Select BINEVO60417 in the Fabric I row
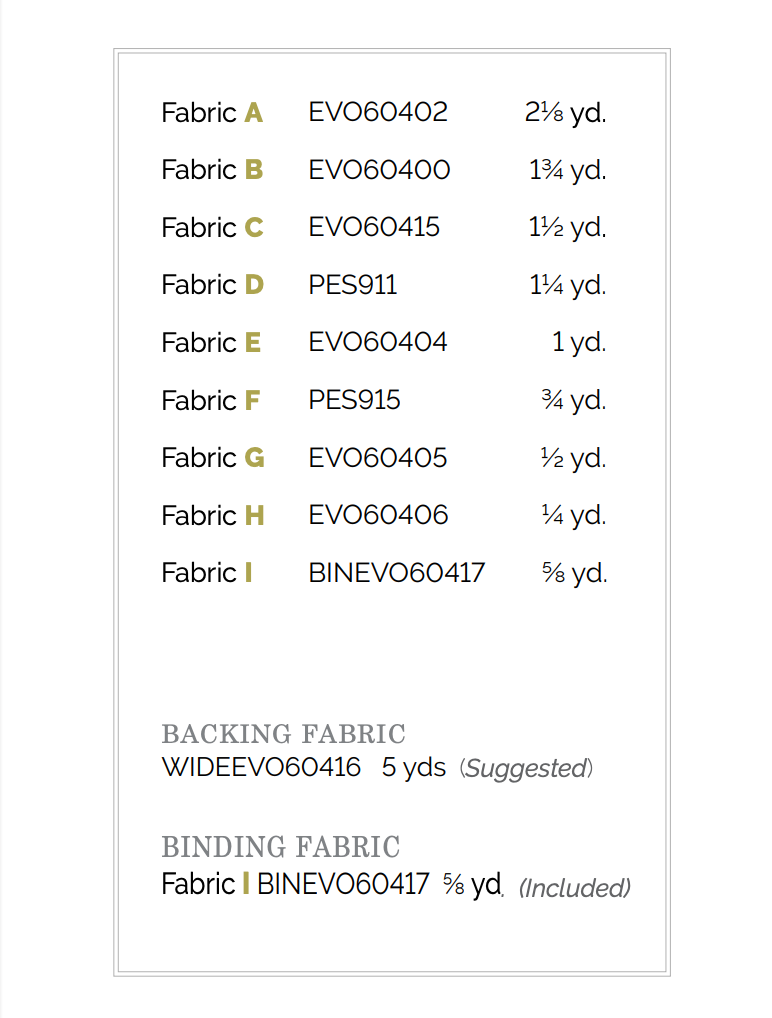This screenshot has width=772, height=1018. [x=397, y=573]
